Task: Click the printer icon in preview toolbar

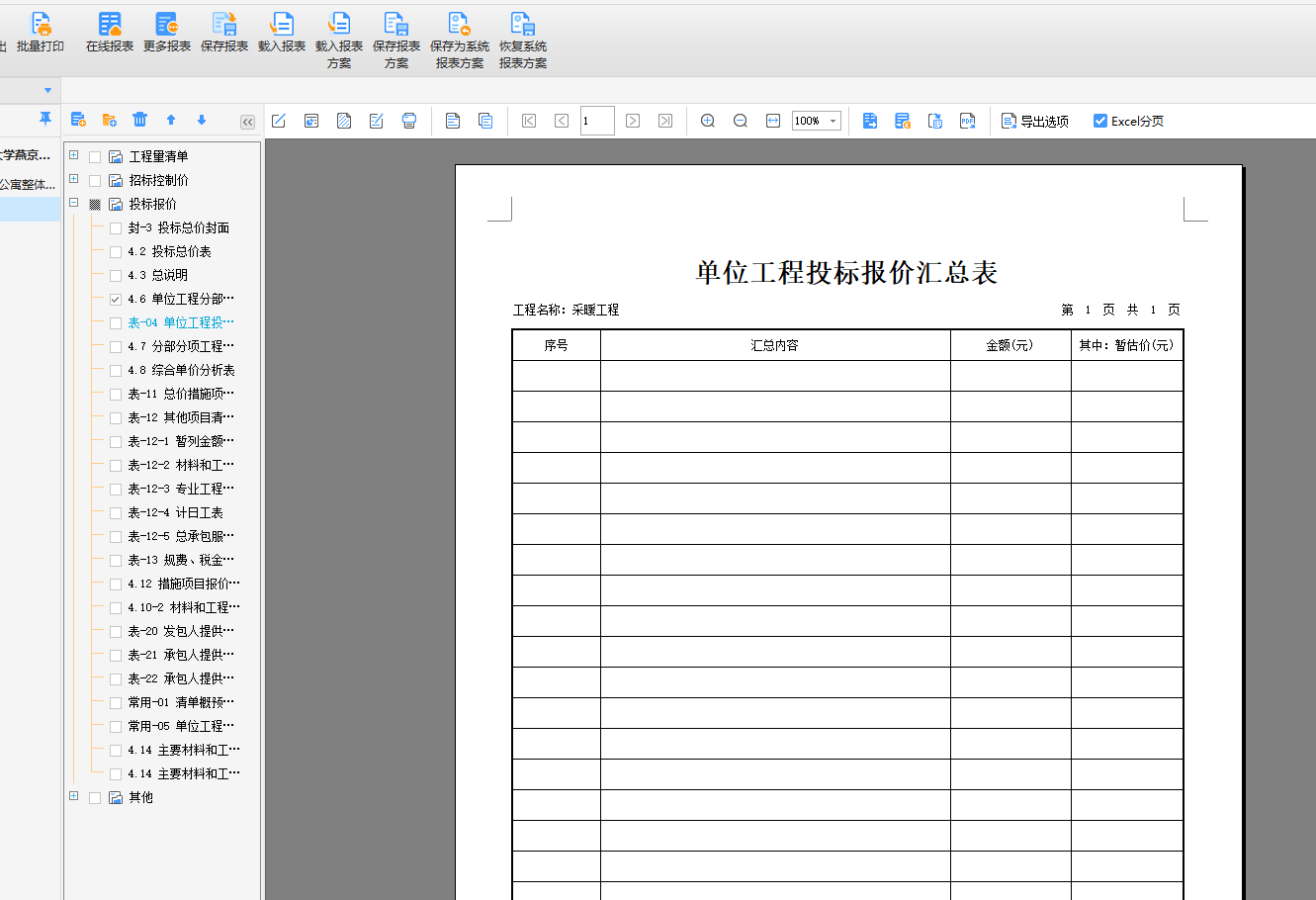Action: pyautogui.click(x=409, y=121)
